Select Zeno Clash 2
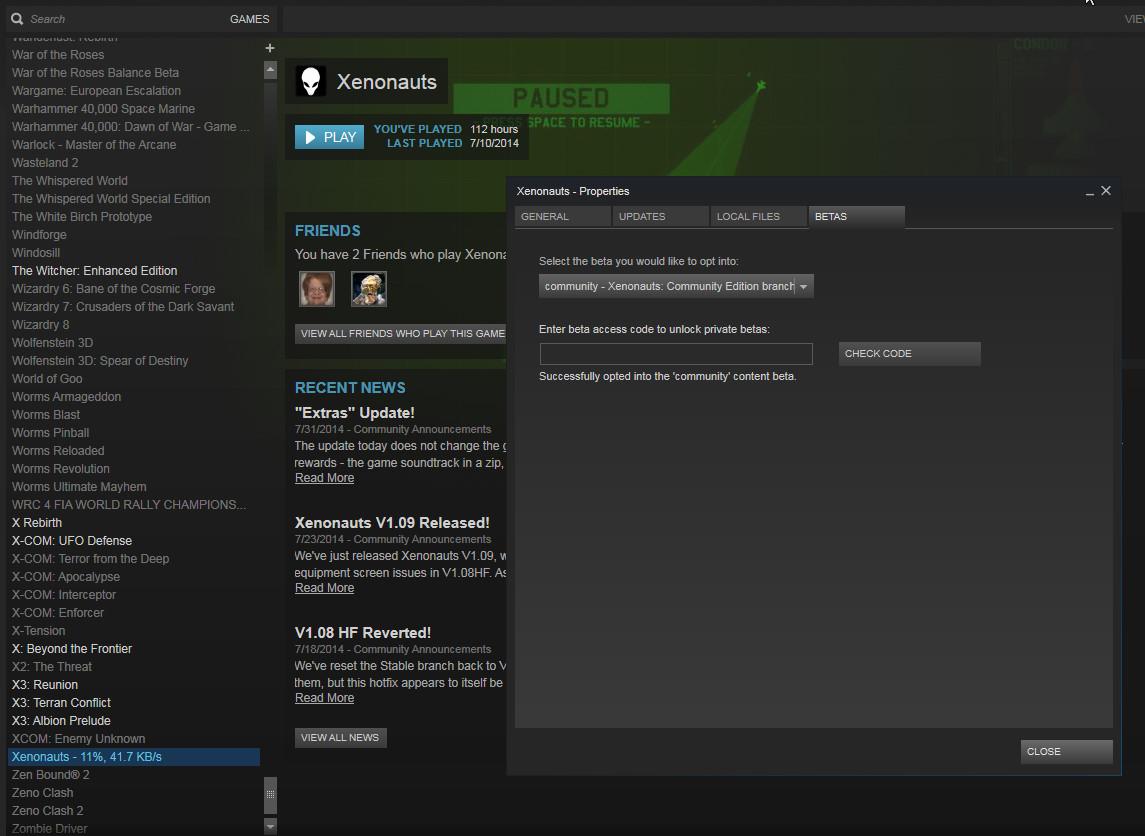Viewport: 1145px width, 836px height. click(x=47, y=810)
